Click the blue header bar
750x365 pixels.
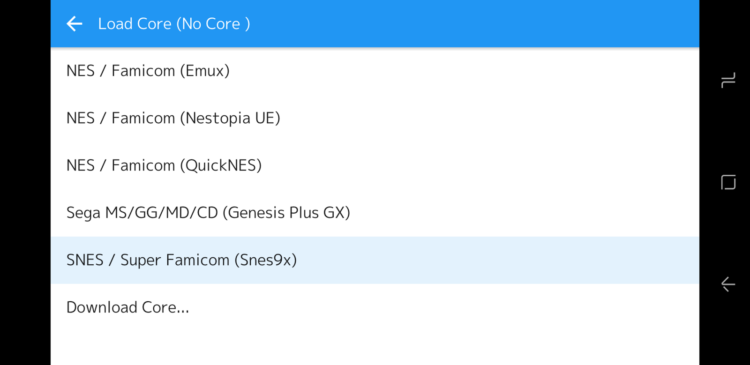coord(375,23)
